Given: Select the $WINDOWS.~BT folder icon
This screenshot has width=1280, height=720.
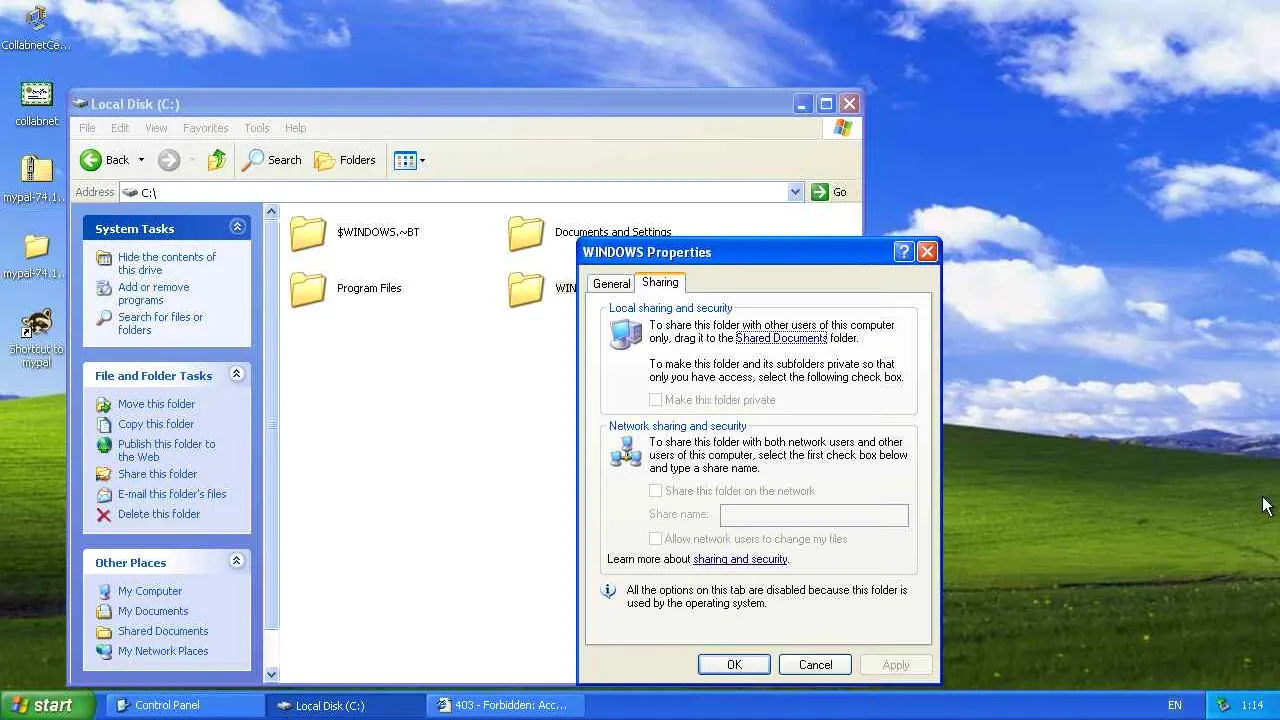Looking at the screenshot, I should pyautogui.click(x=308, y=232).
